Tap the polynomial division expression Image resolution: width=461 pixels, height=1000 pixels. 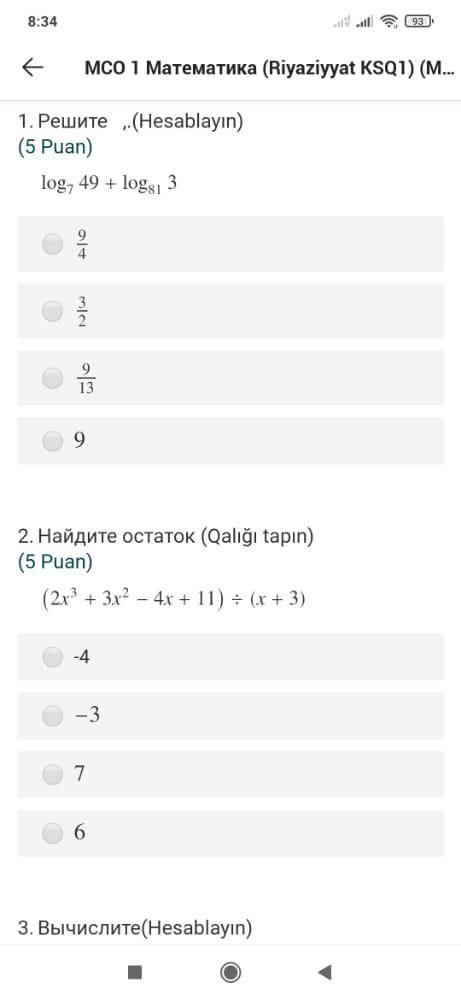point(173,600)
